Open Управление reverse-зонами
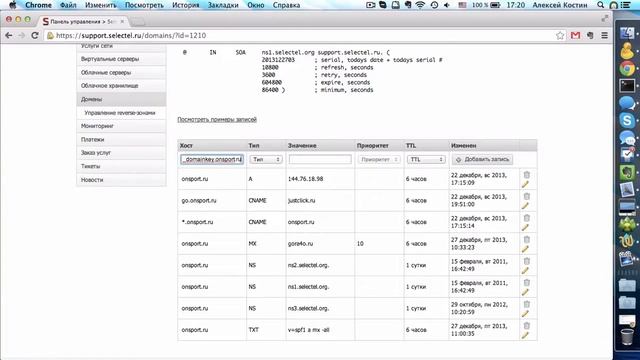 pos(121,113)
